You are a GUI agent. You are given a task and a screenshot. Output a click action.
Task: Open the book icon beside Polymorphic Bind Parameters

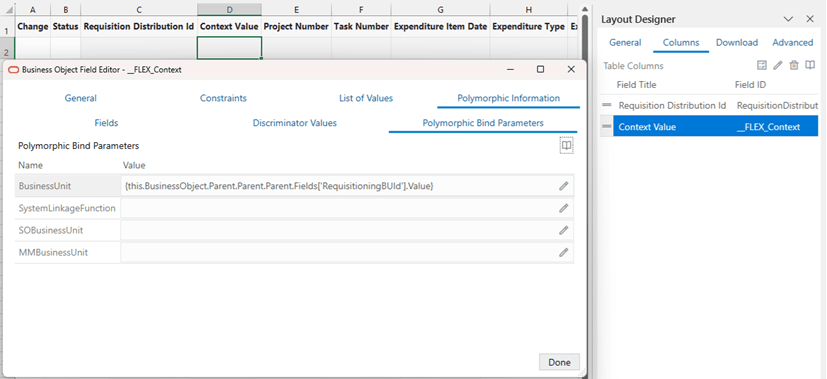566,146
